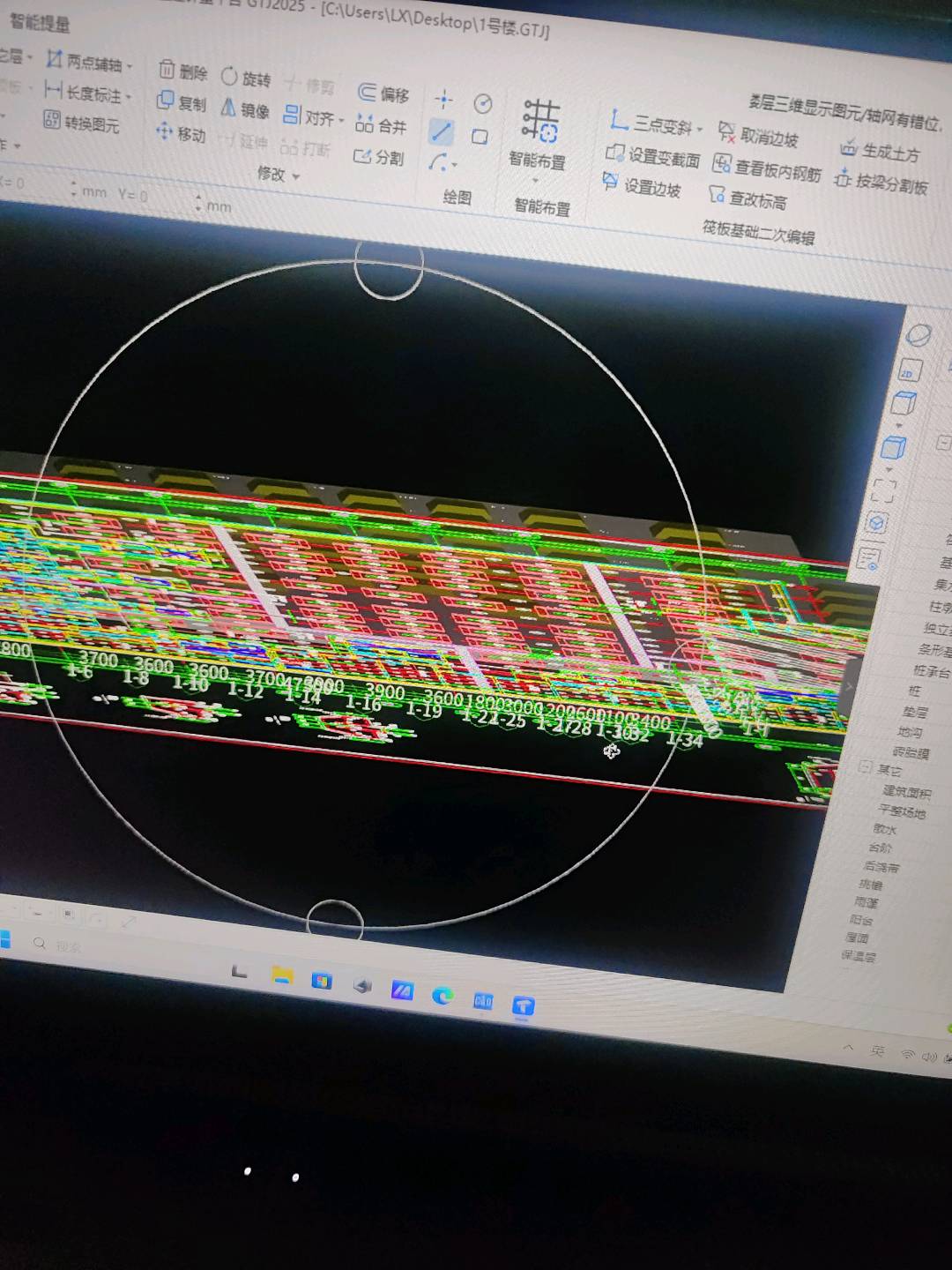Collapse the 其它 tree group
Screen dimensions: 952x1270
pyautogui.click(x=866, y=766)
